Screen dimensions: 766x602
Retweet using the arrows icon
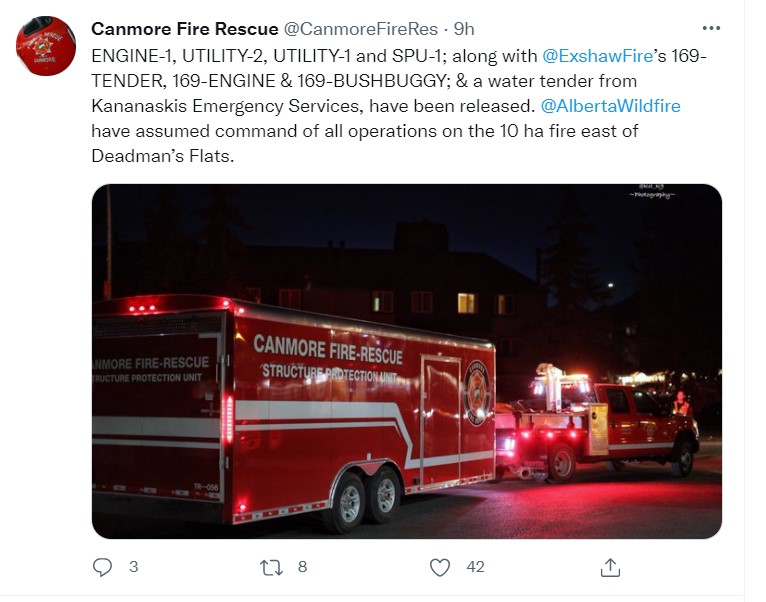271,567
